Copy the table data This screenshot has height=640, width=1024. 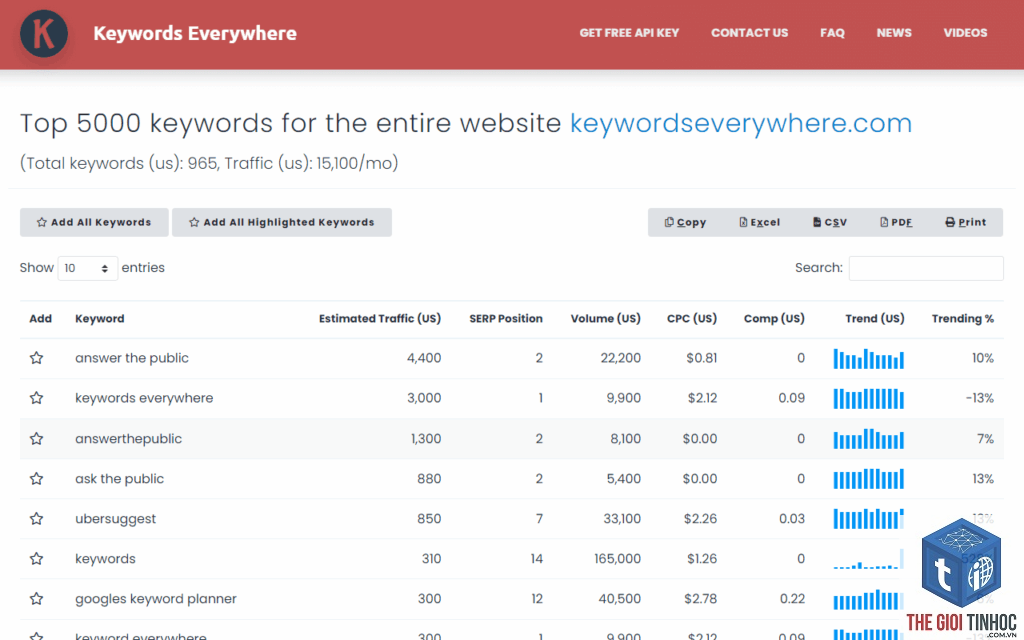pos(685,222)
